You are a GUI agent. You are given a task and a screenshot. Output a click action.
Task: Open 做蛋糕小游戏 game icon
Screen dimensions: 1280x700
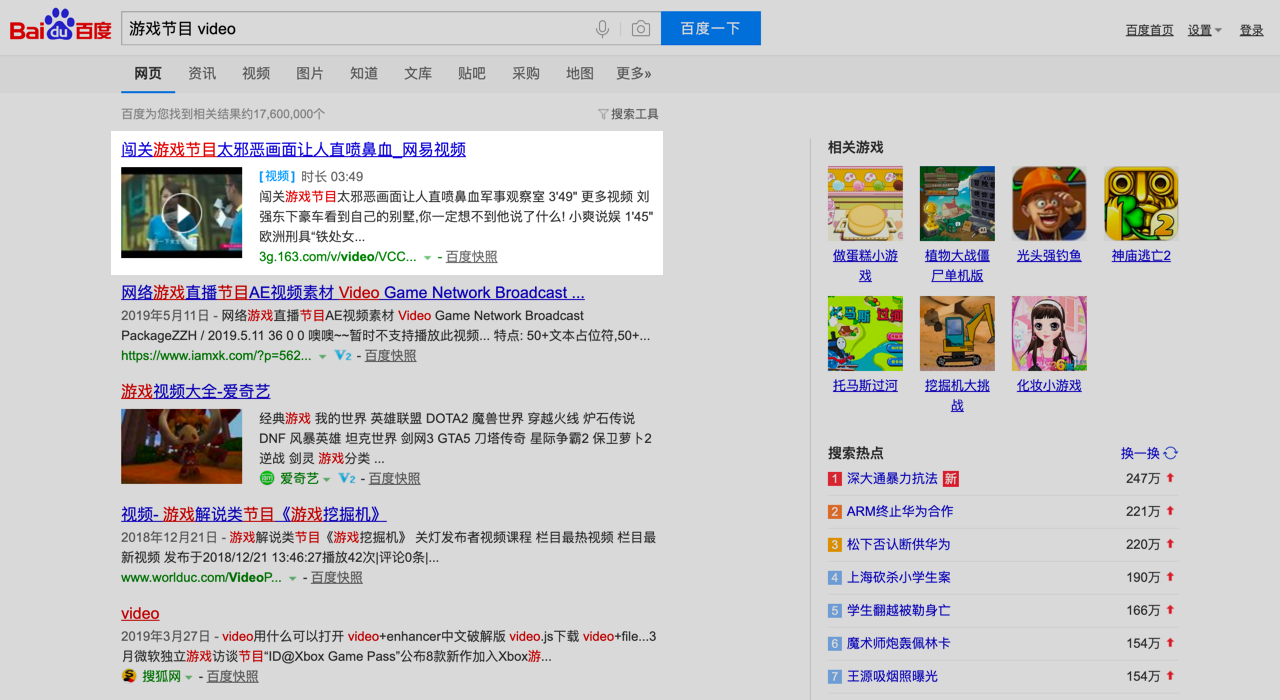865,203
